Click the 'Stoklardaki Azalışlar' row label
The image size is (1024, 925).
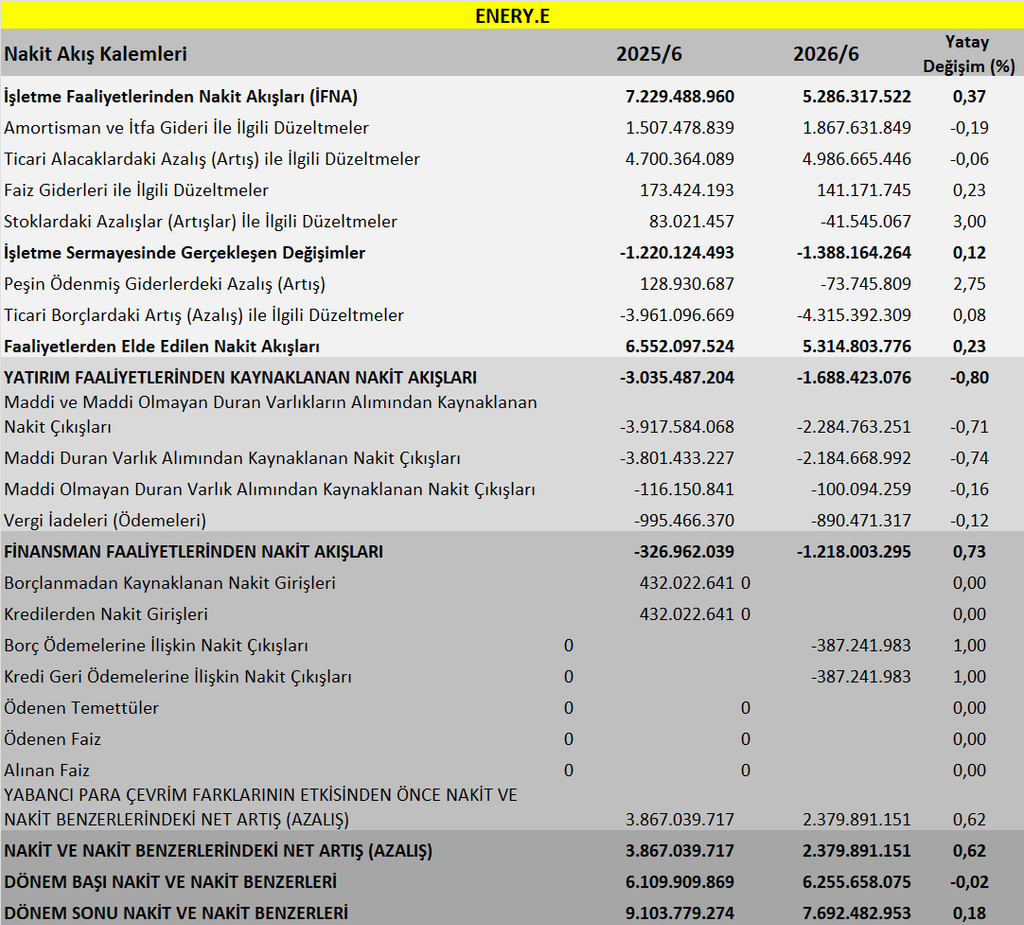point(200,222)
